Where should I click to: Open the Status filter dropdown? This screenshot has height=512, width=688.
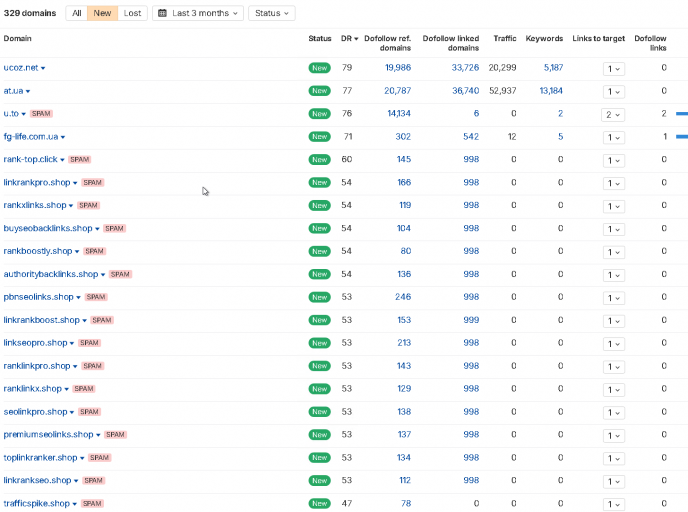pos(272,13)
